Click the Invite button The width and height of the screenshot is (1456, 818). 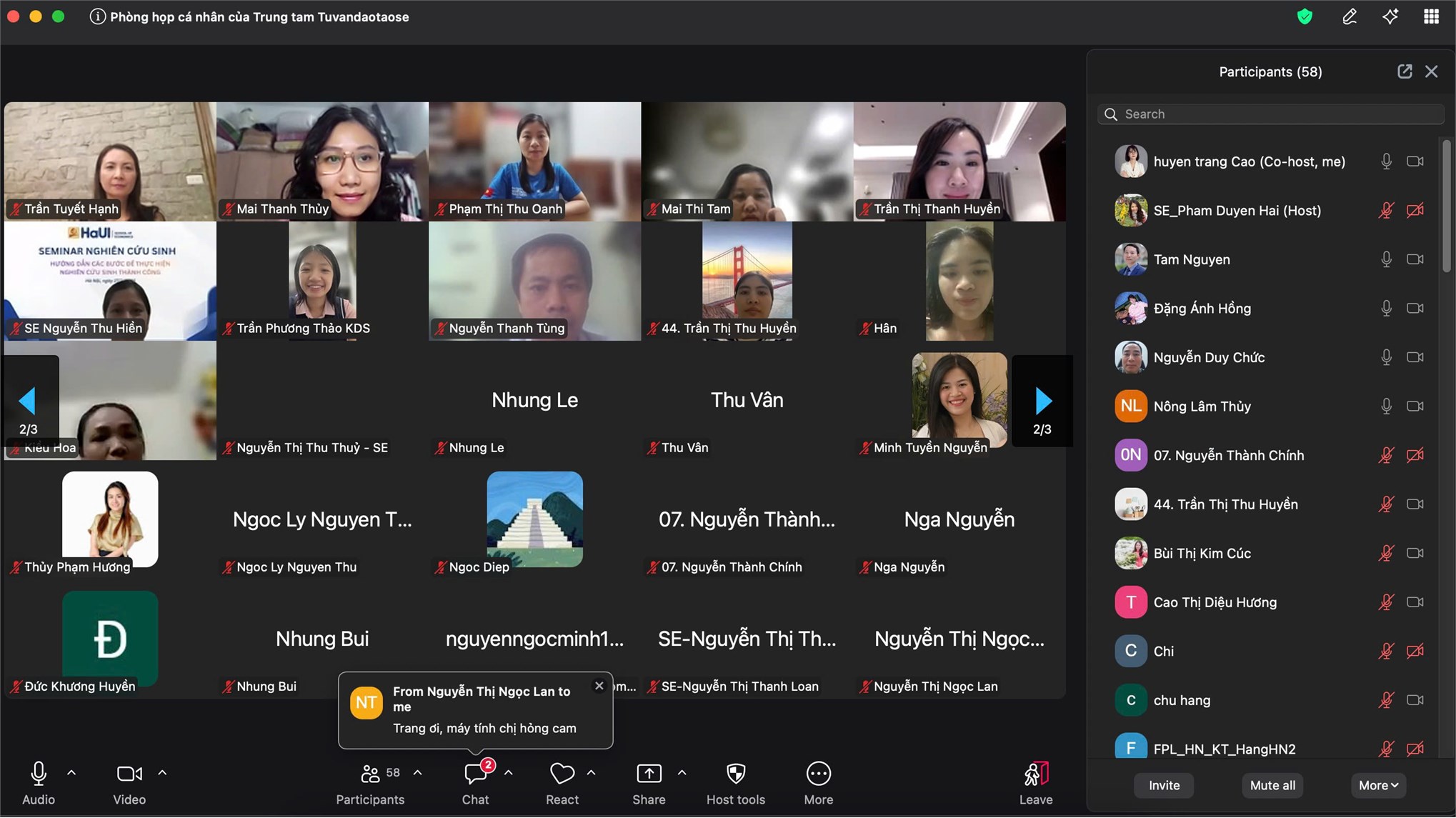pos(1163,784)
